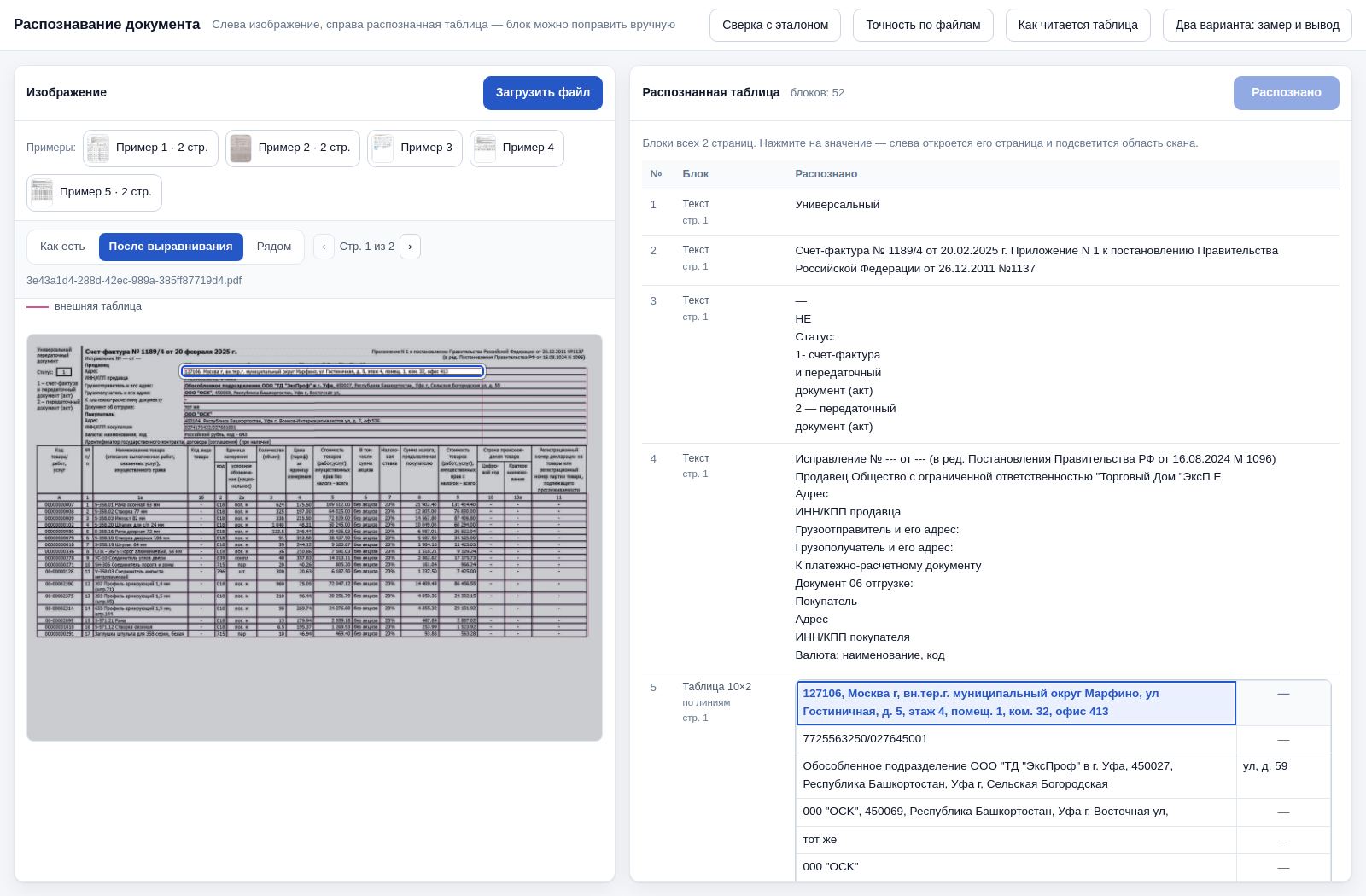Image resolution: width=1366 pixels, height=896 pixels.
Task: Click the file name 3e43a1d4-288d-42ec-989a-385ff87719d4.pdf
Action: tap(134, 281)
